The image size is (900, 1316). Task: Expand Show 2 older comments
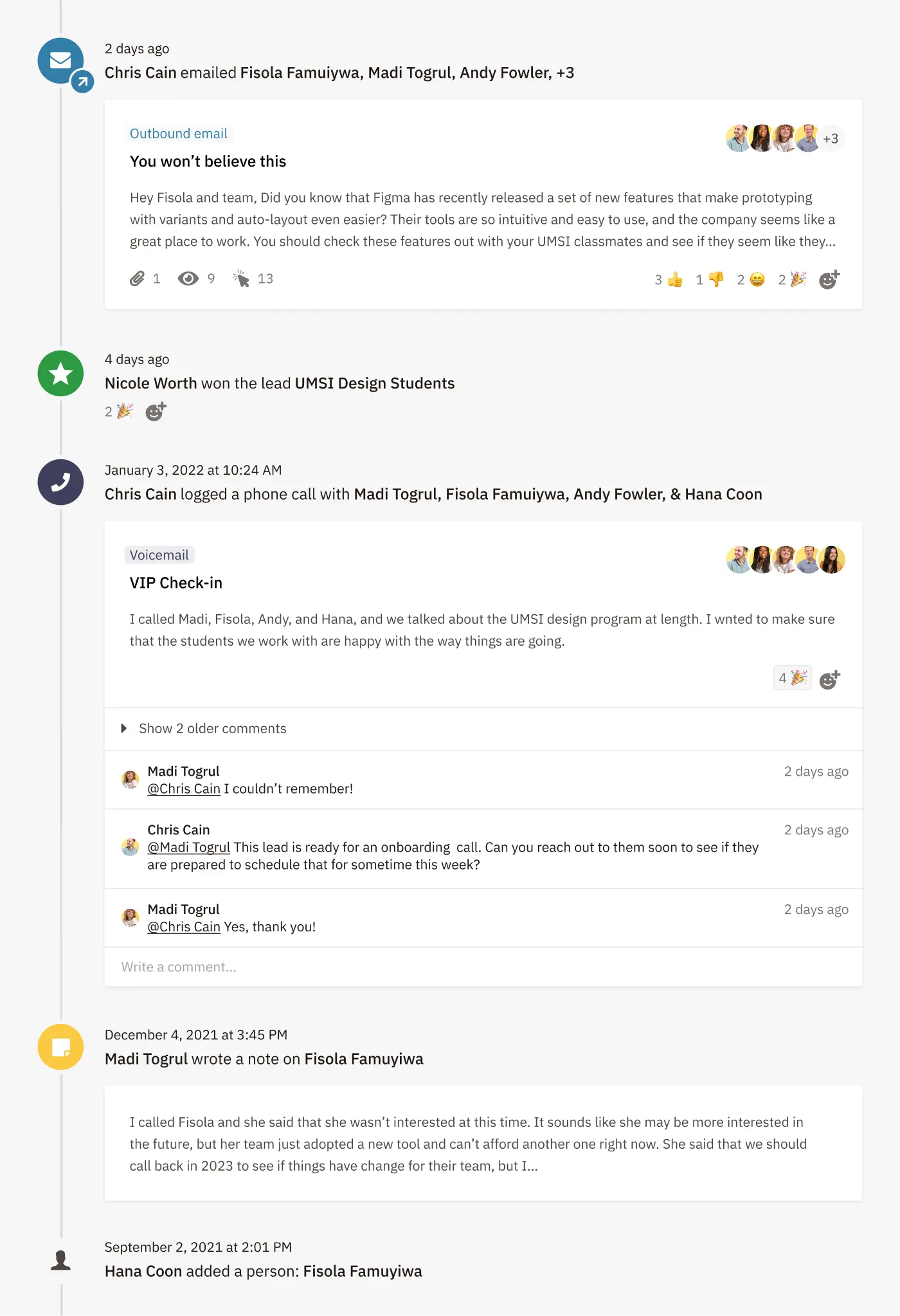click(204, 728)
